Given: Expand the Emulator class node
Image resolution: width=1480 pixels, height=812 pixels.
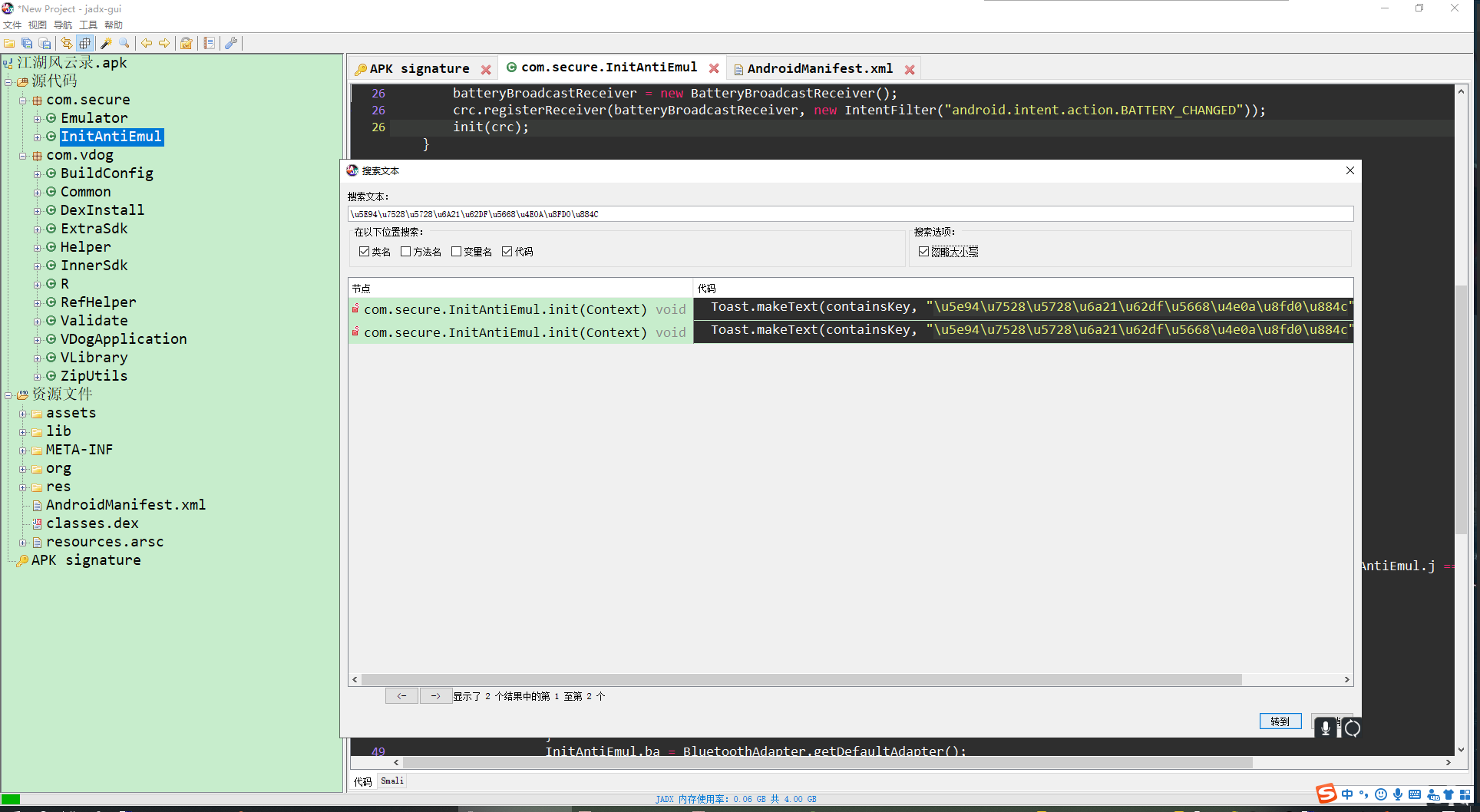Looking at the screenshot, I should [37, 119].
